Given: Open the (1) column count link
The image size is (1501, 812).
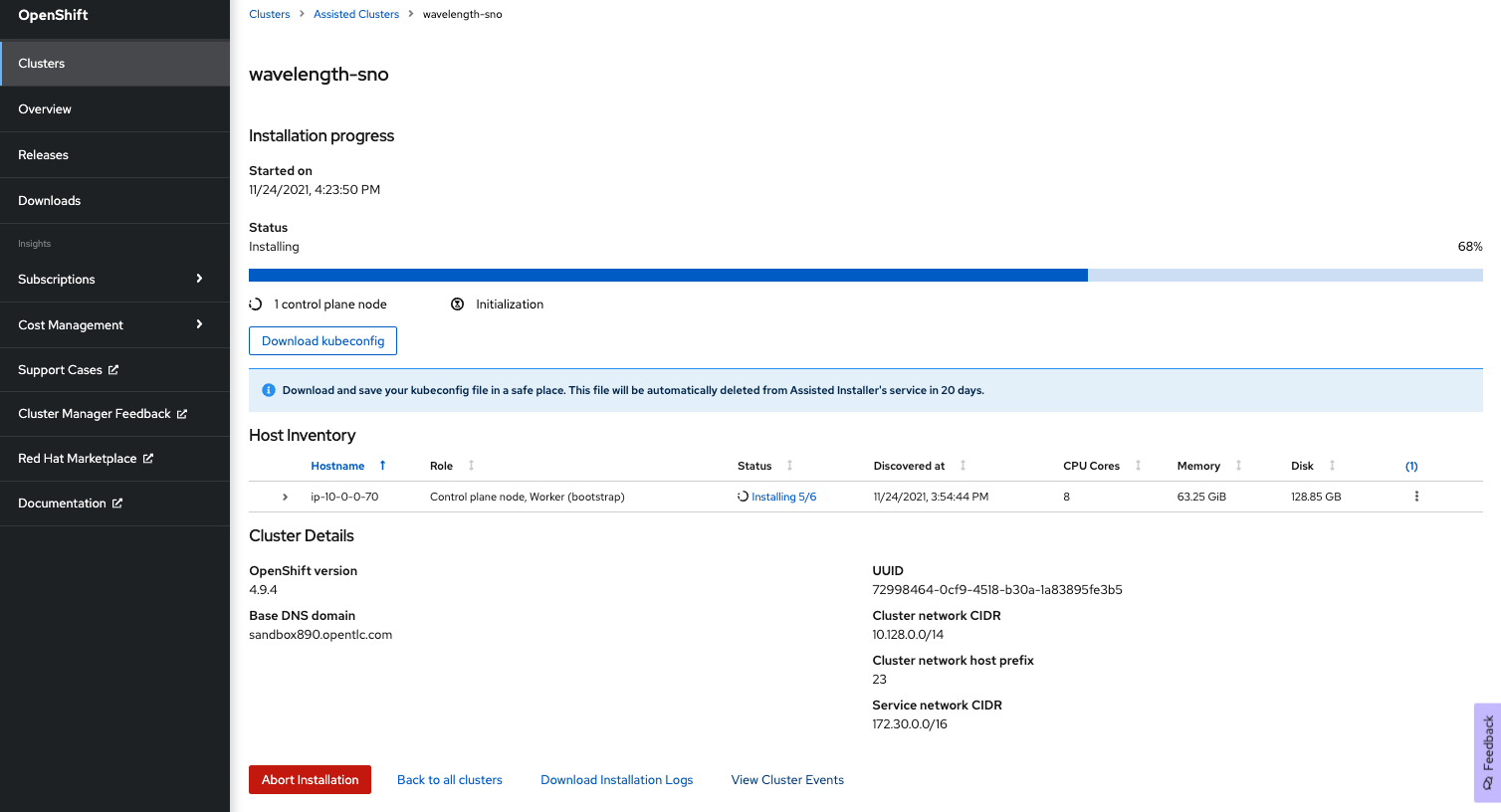Looking at the screenshot, I should [x=1411, y=466].
